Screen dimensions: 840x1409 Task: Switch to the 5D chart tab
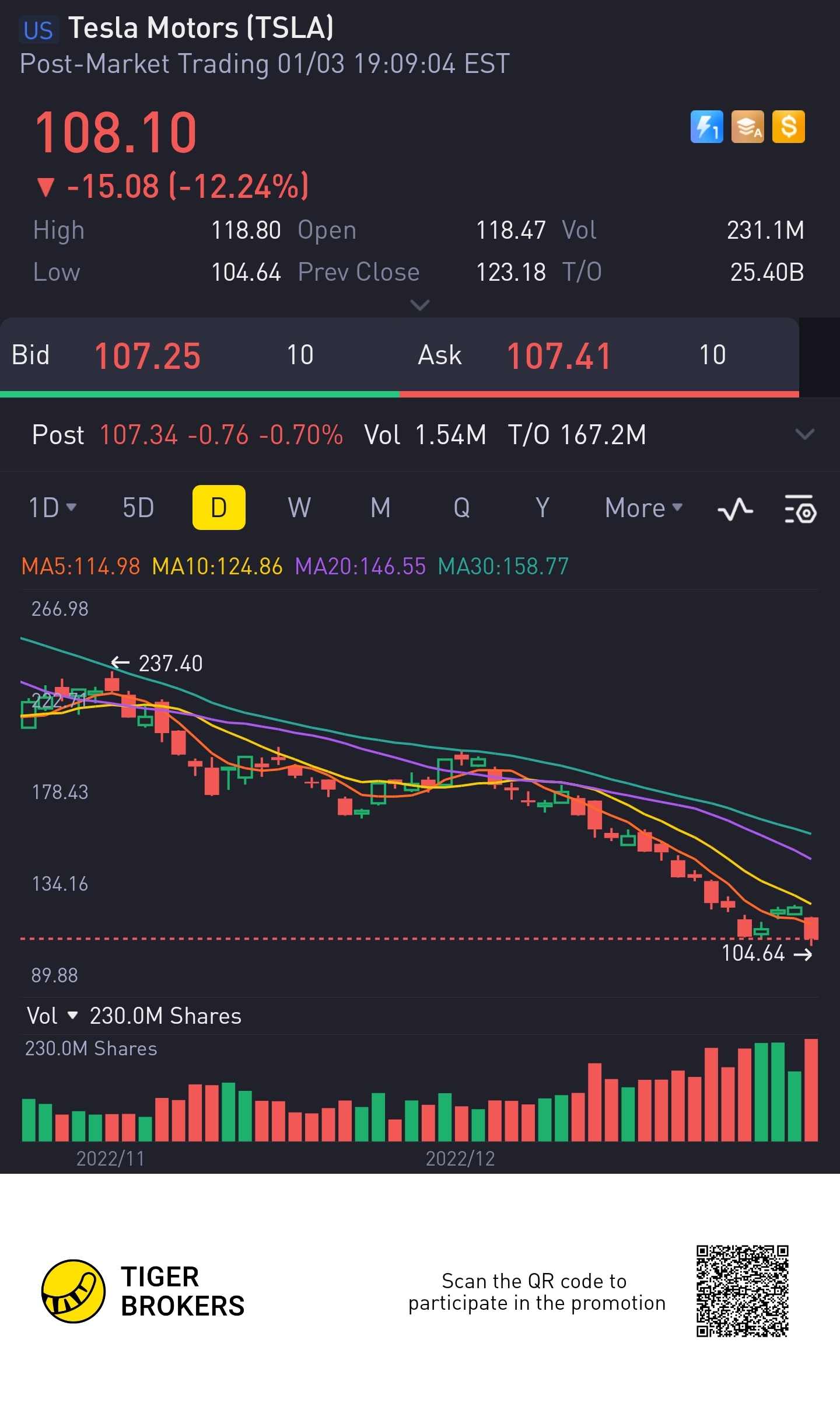pyautogui.click(x=138, y=508)
